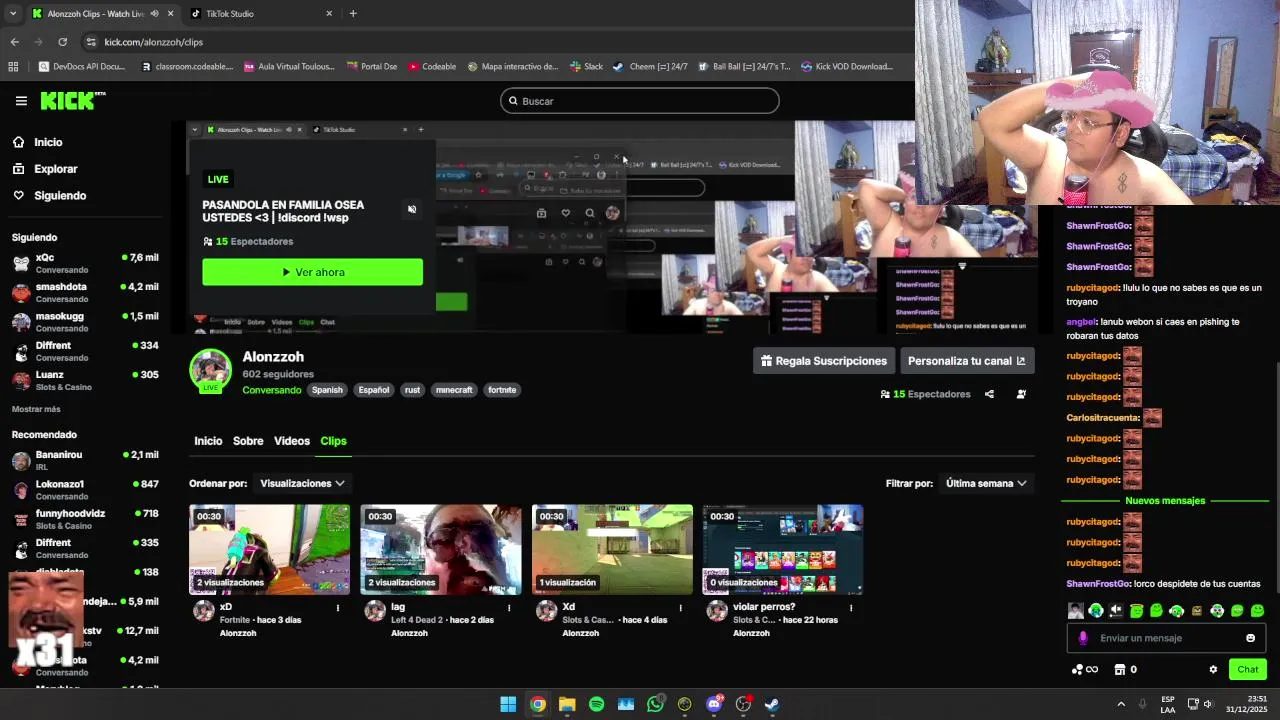Open the tab search dropdown in Chrome
The width and height of the screenshot is (1280, 720).
click(x=12, y=14)
